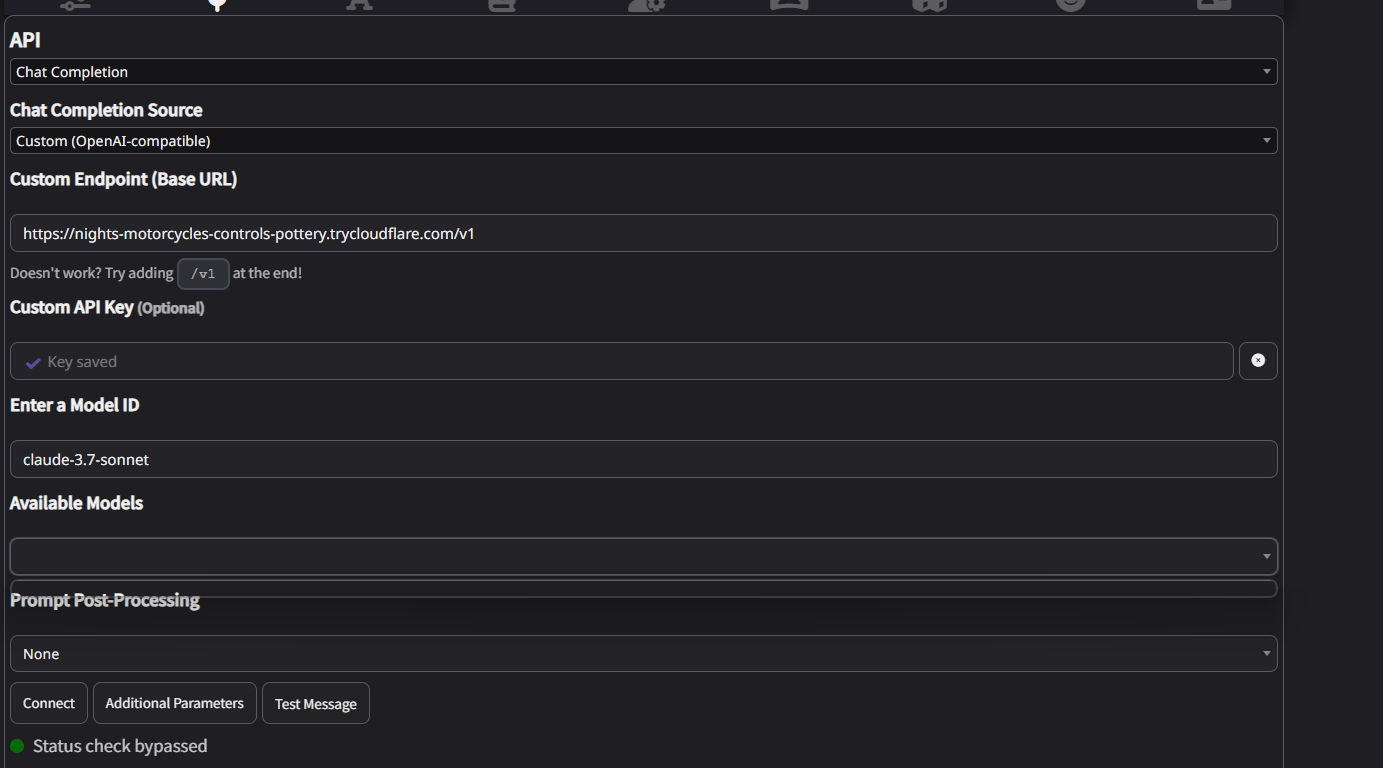Image resolution: width=1383 pixels, height=768 pixels.
Task: Click the "Status check bypassed" status text
Action: coord(120,746)
